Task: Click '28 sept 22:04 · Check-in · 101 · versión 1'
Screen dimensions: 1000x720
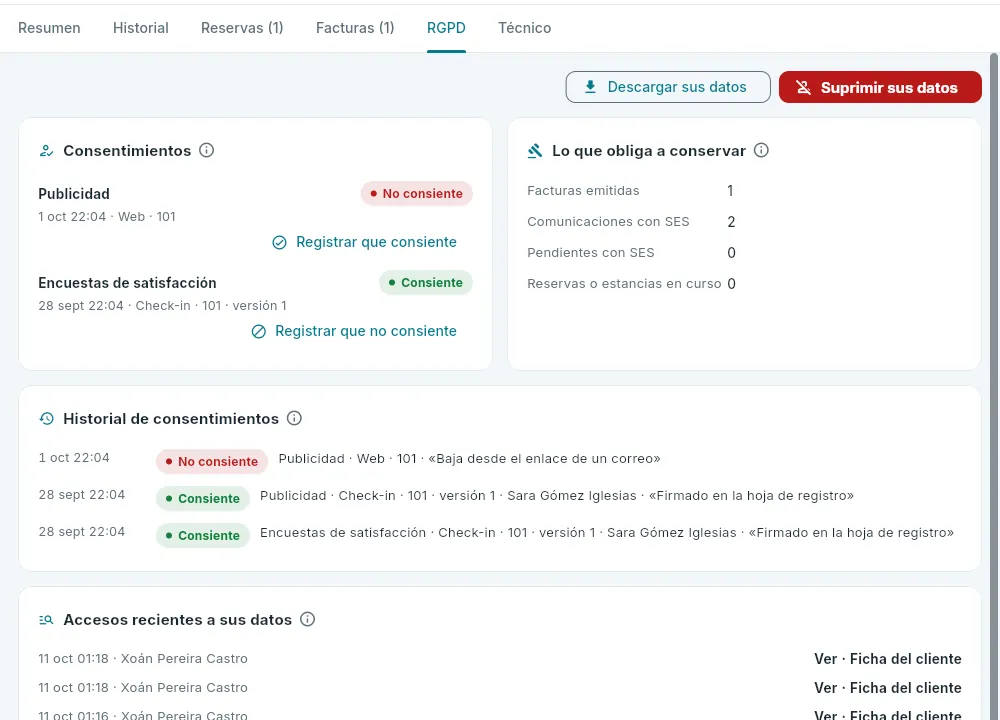Action: point(163,306)
